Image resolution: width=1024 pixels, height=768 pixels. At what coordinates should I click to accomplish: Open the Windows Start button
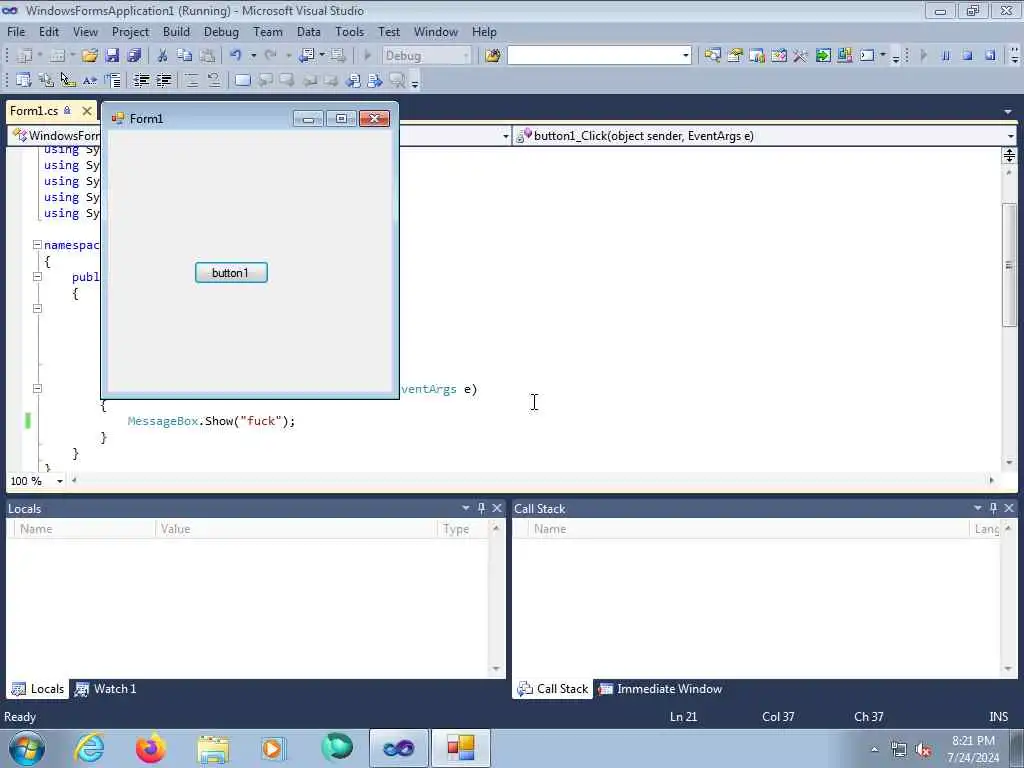click(27, 748)
